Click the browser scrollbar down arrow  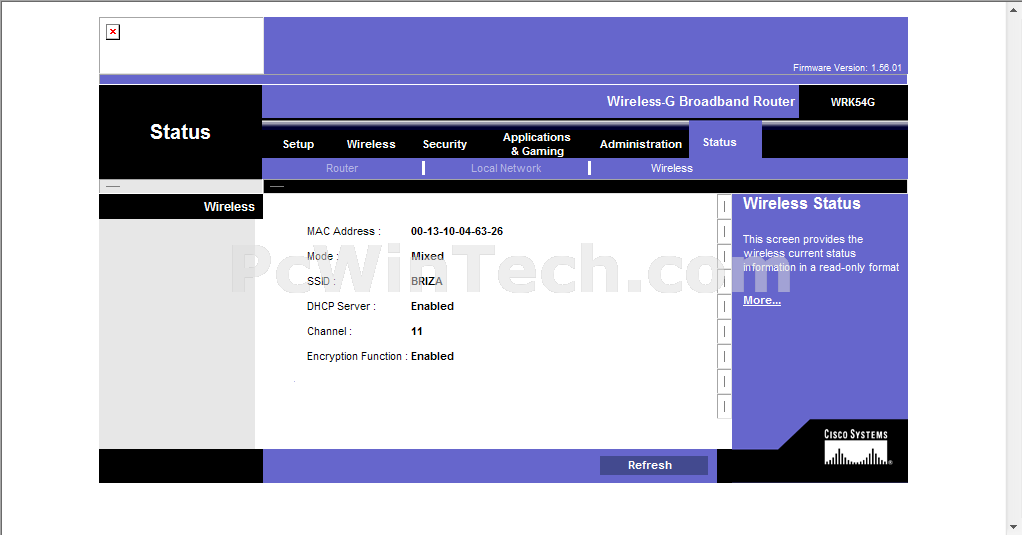1014,527
